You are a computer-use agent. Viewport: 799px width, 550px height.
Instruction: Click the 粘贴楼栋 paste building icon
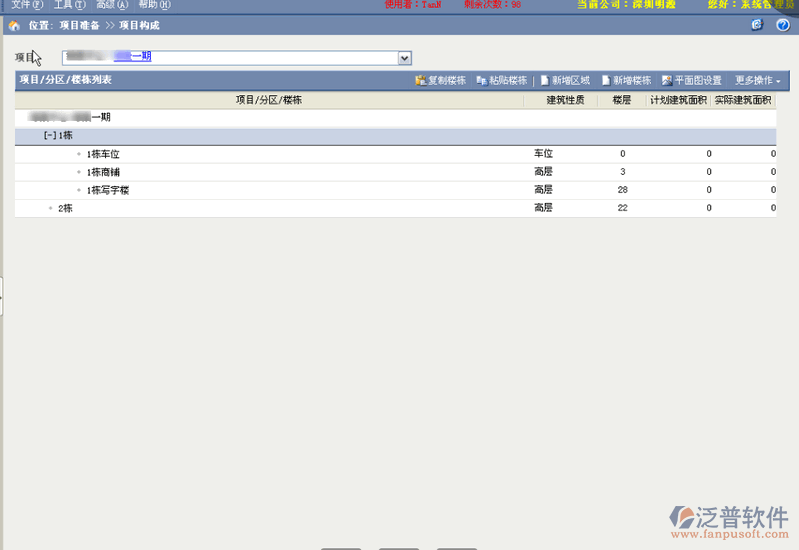(x=481, y=80)
